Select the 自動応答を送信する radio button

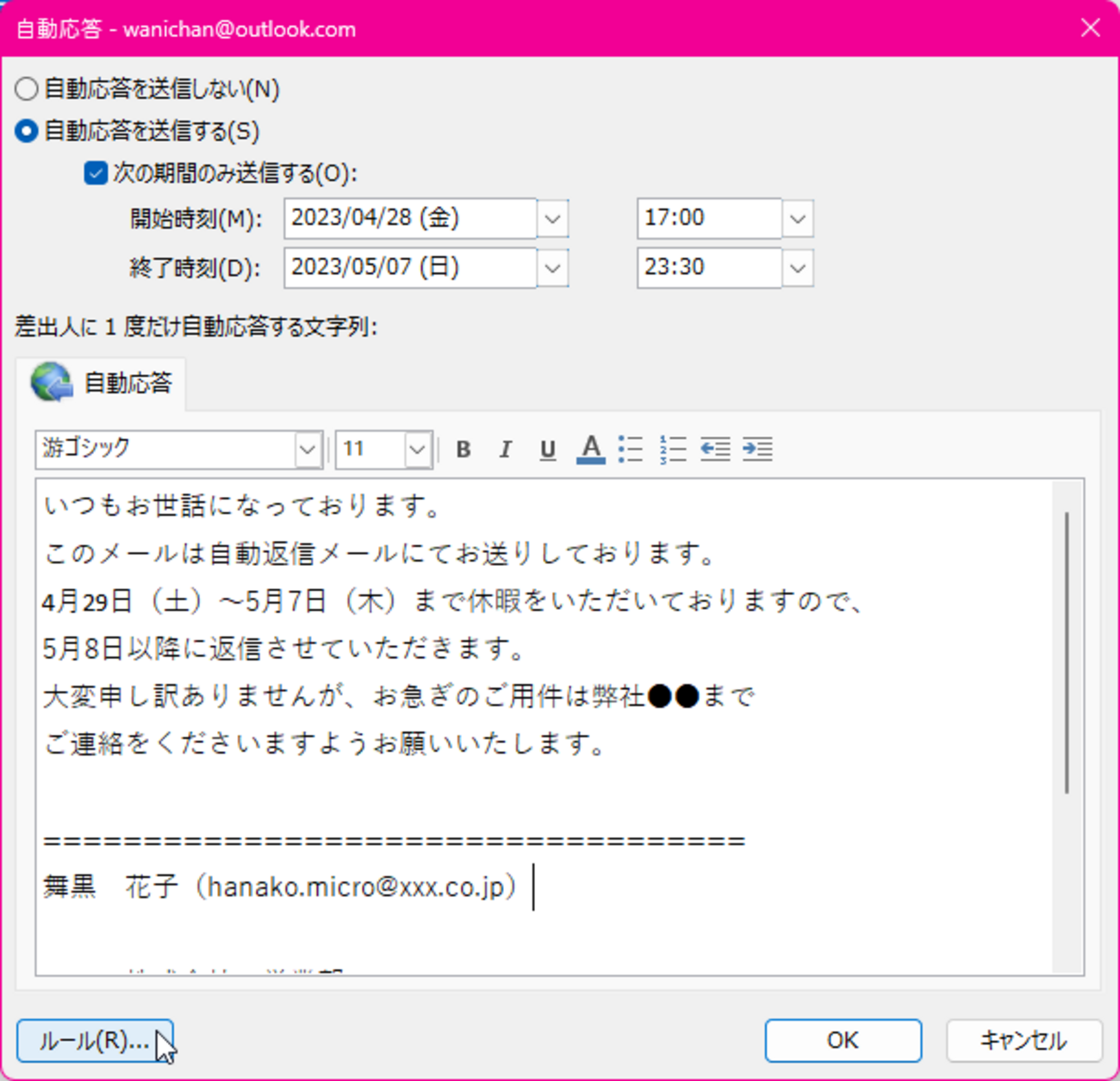(x=26, y=132)
